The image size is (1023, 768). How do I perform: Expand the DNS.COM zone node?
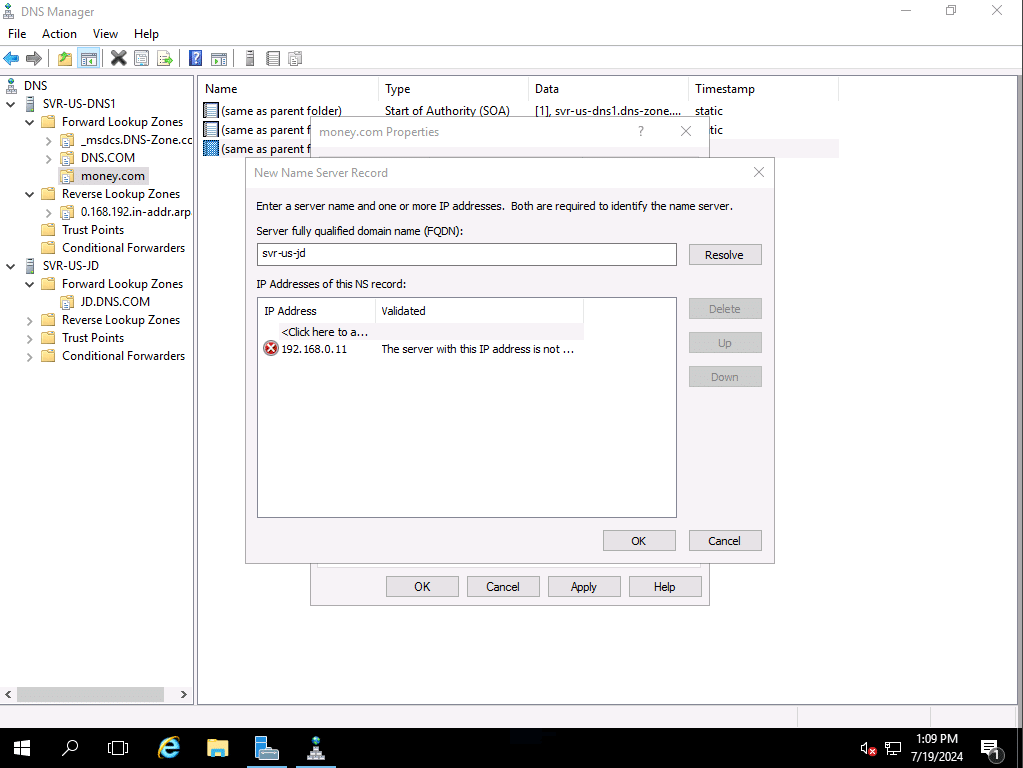pos(48,158)
